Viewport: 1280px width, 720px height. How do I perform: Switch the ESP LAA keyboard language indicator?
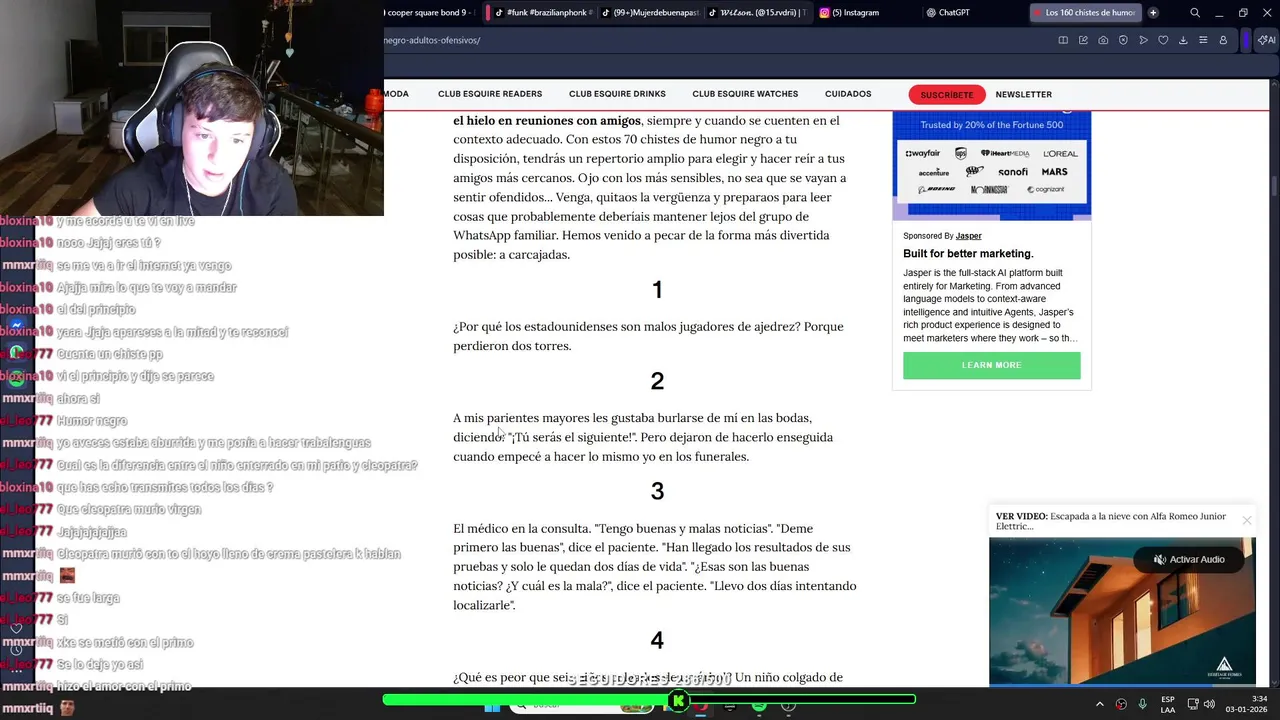(1168, 704)
